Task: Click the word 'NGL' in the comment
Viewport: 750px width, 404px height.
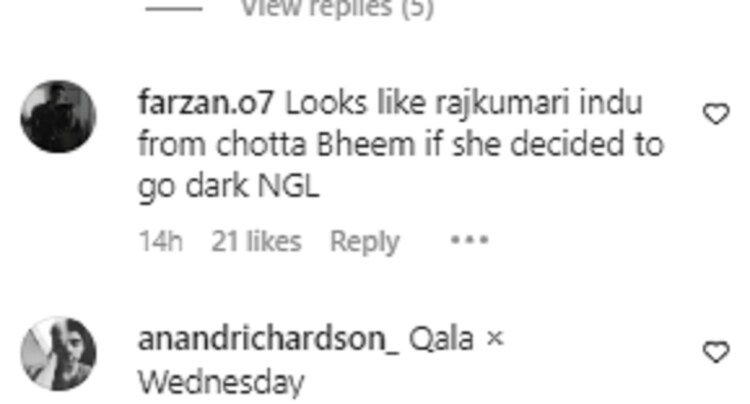Action: [x=288, y=186]
